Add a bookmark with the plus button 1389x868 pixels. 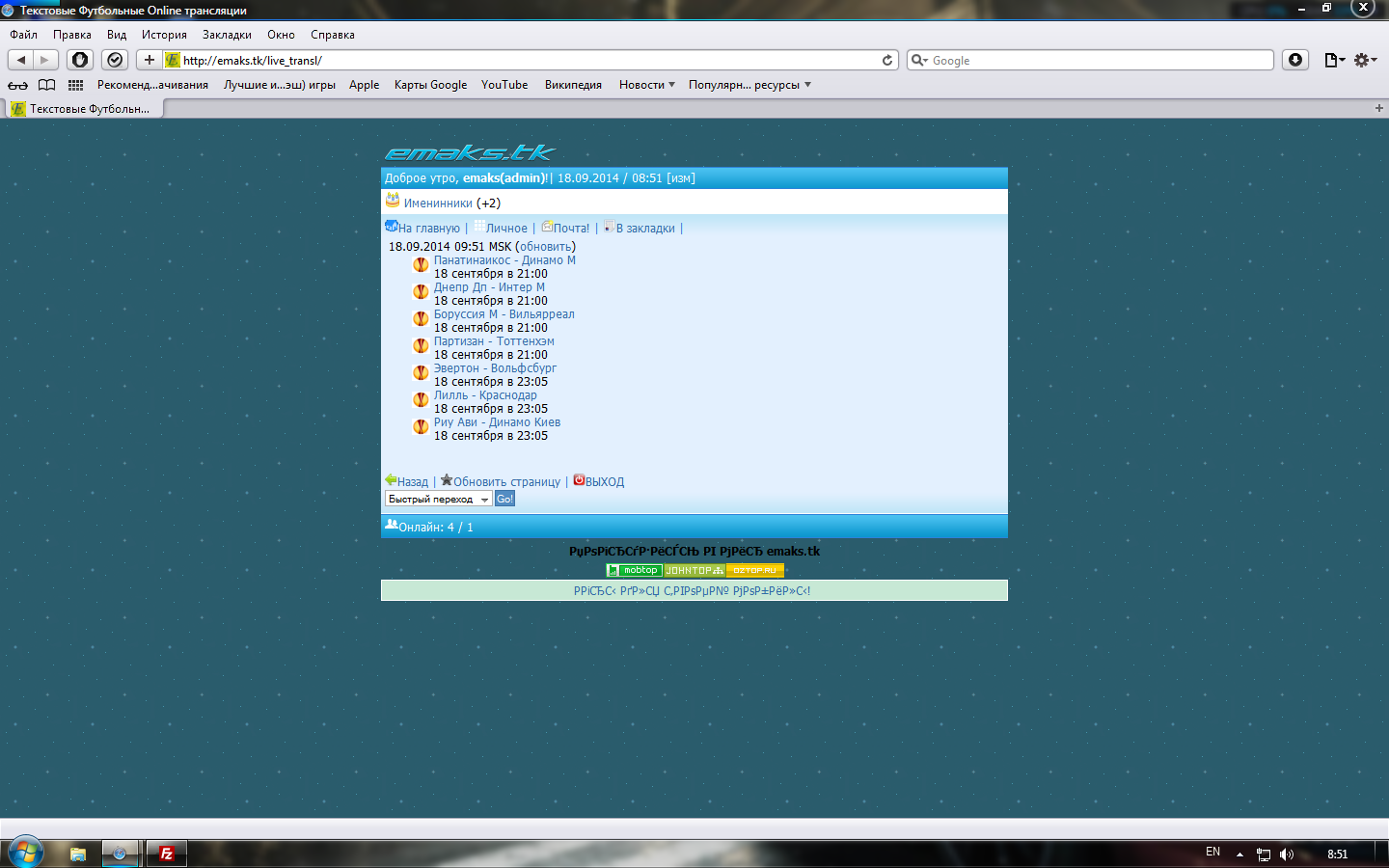(x=150, y=60)
